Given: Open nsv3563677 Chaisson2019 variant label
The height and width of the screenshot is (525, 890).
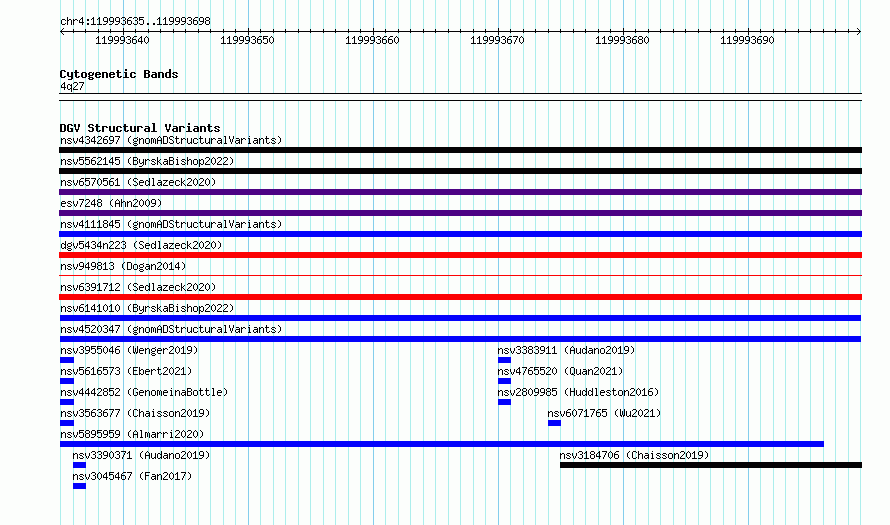Looking at the screenshot, I should click(135, 413).
